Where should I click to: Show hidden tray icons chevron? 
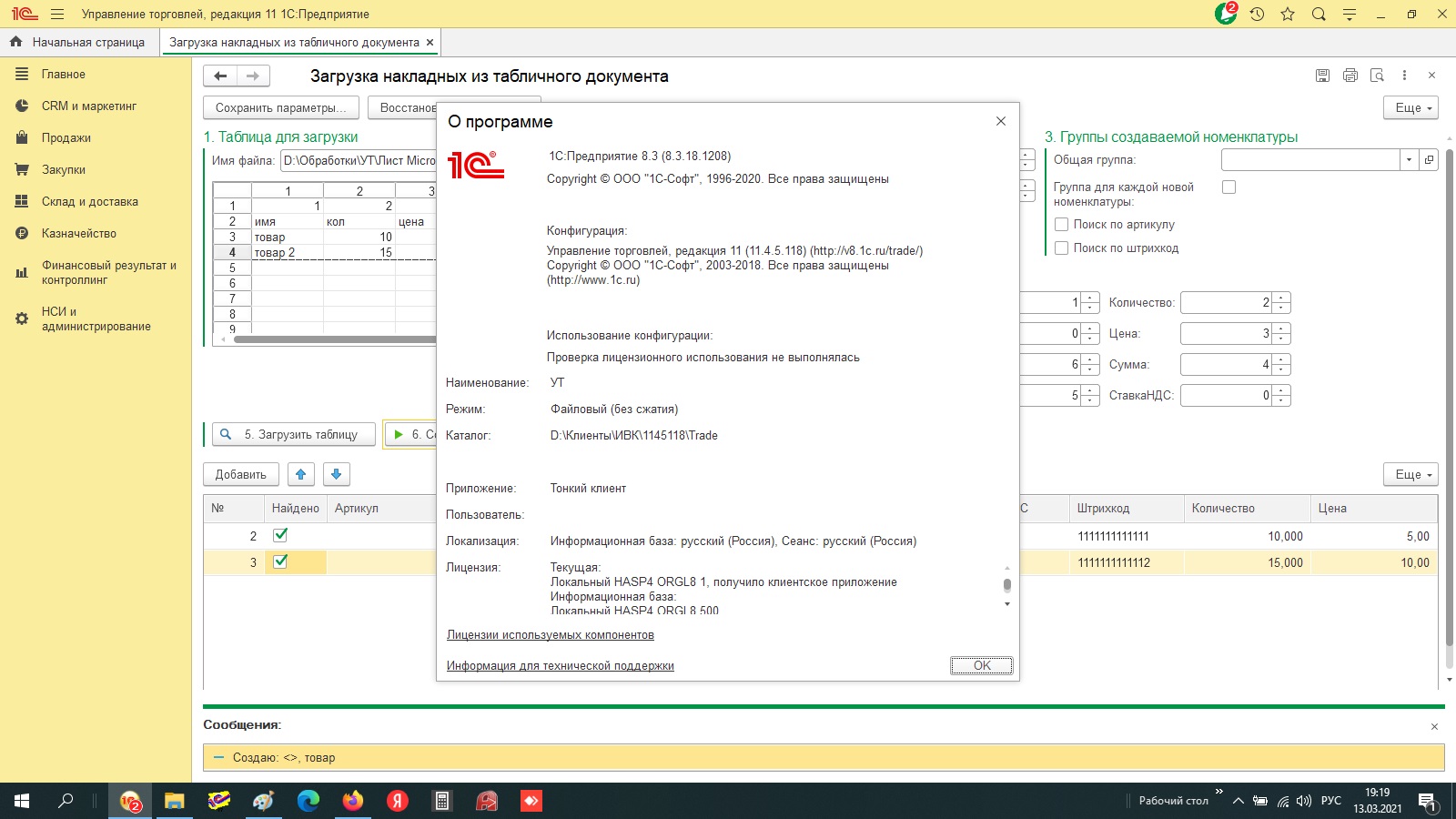pyautogui.click(x=1238, y=801)
